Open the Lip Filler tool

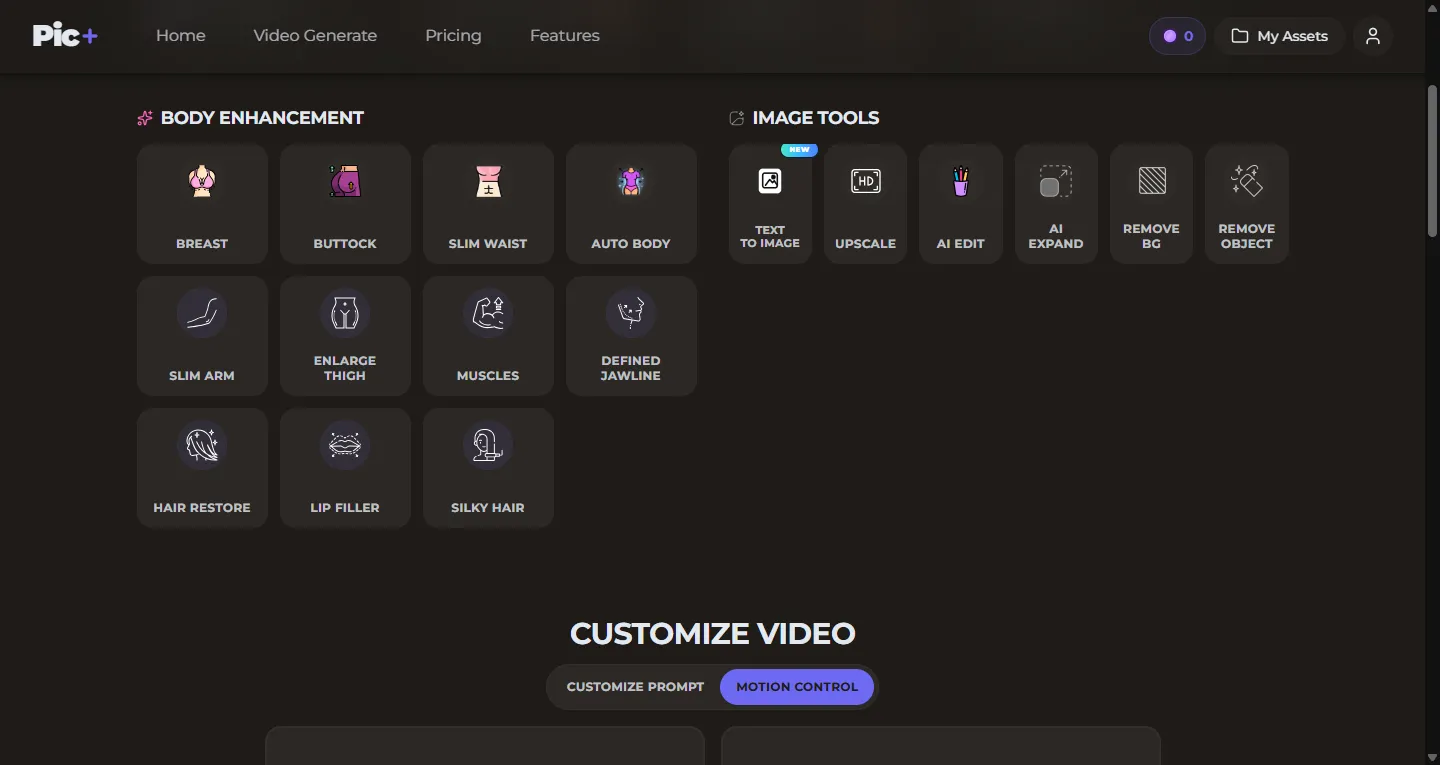click(x=345, y=468)
